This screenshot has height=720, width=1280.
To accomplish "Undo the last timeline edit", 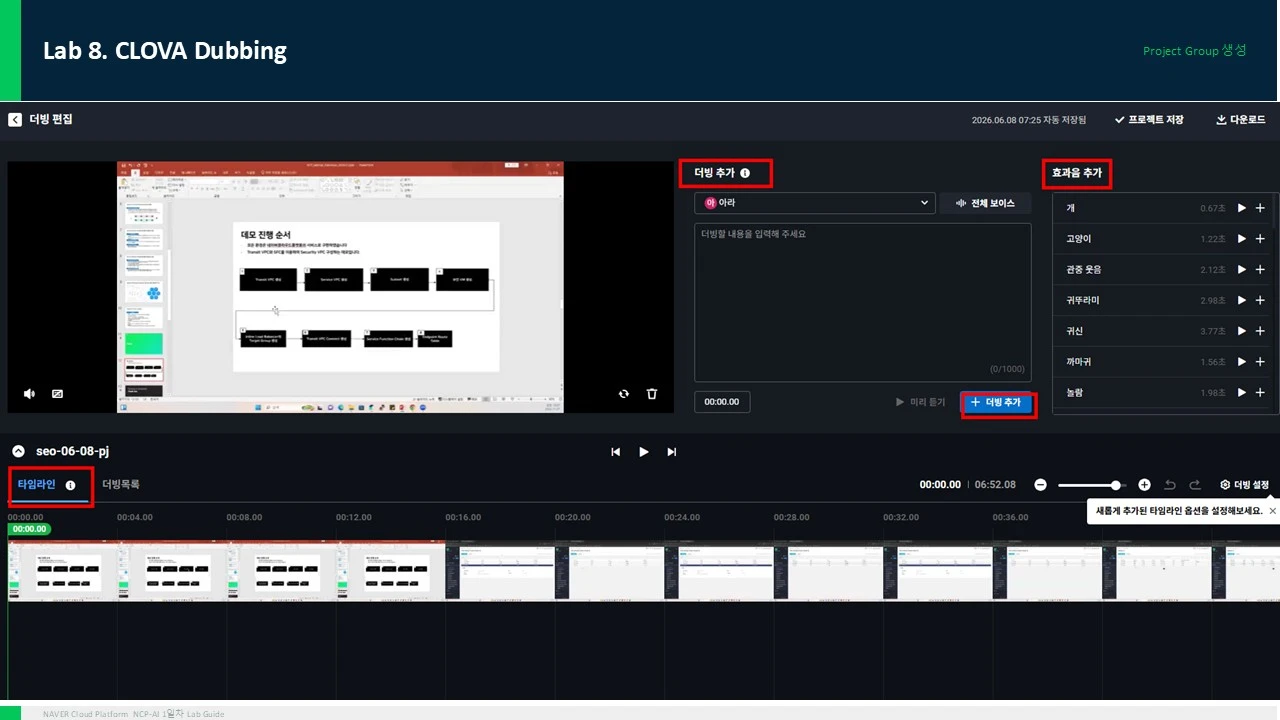I will [1171, 485].
